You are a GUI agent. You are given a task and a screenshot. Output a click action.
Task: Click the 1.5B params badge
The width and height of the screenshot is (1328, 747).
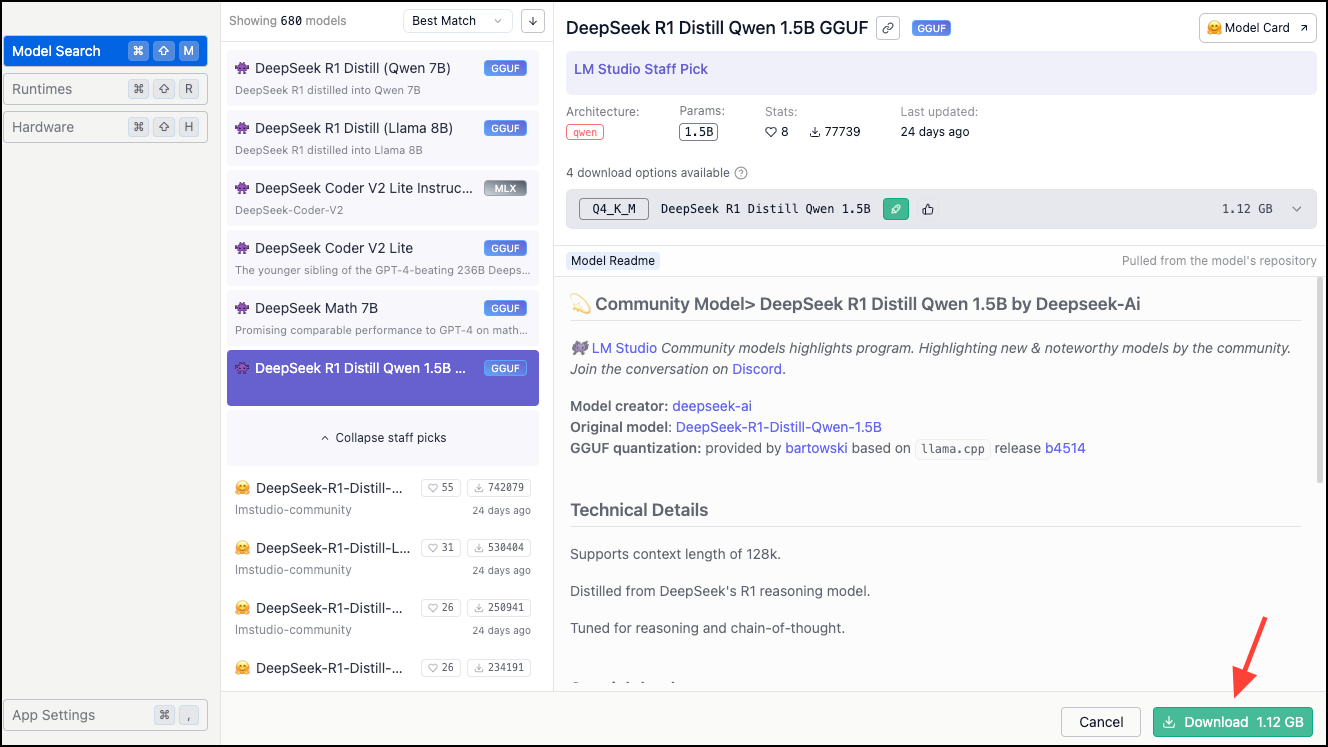[x=699, y=132]
